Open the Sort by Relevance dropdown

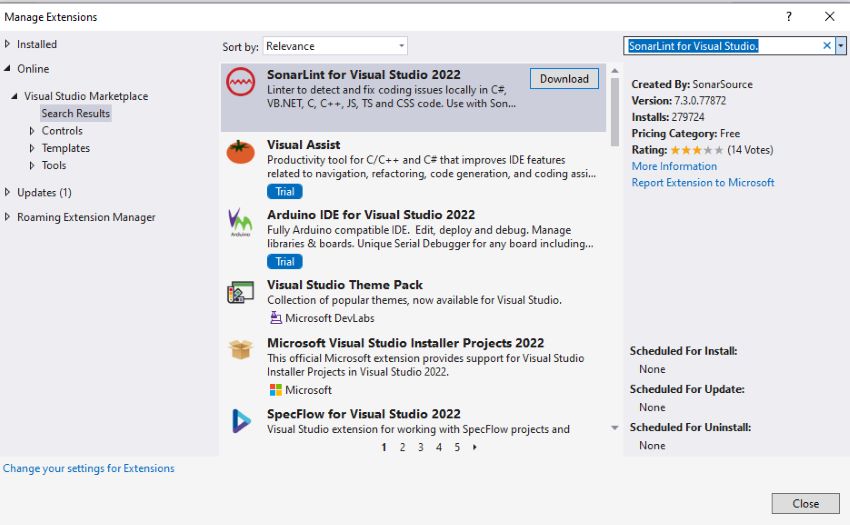(335, 46)
